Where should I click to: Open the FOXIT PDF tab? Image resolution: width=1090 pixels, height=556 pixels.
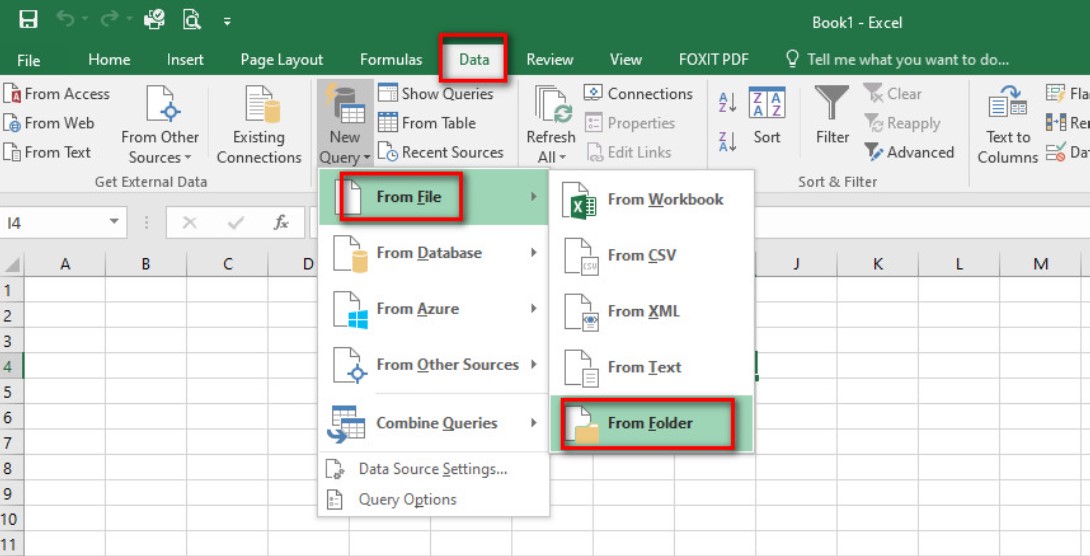coord(713,60)
